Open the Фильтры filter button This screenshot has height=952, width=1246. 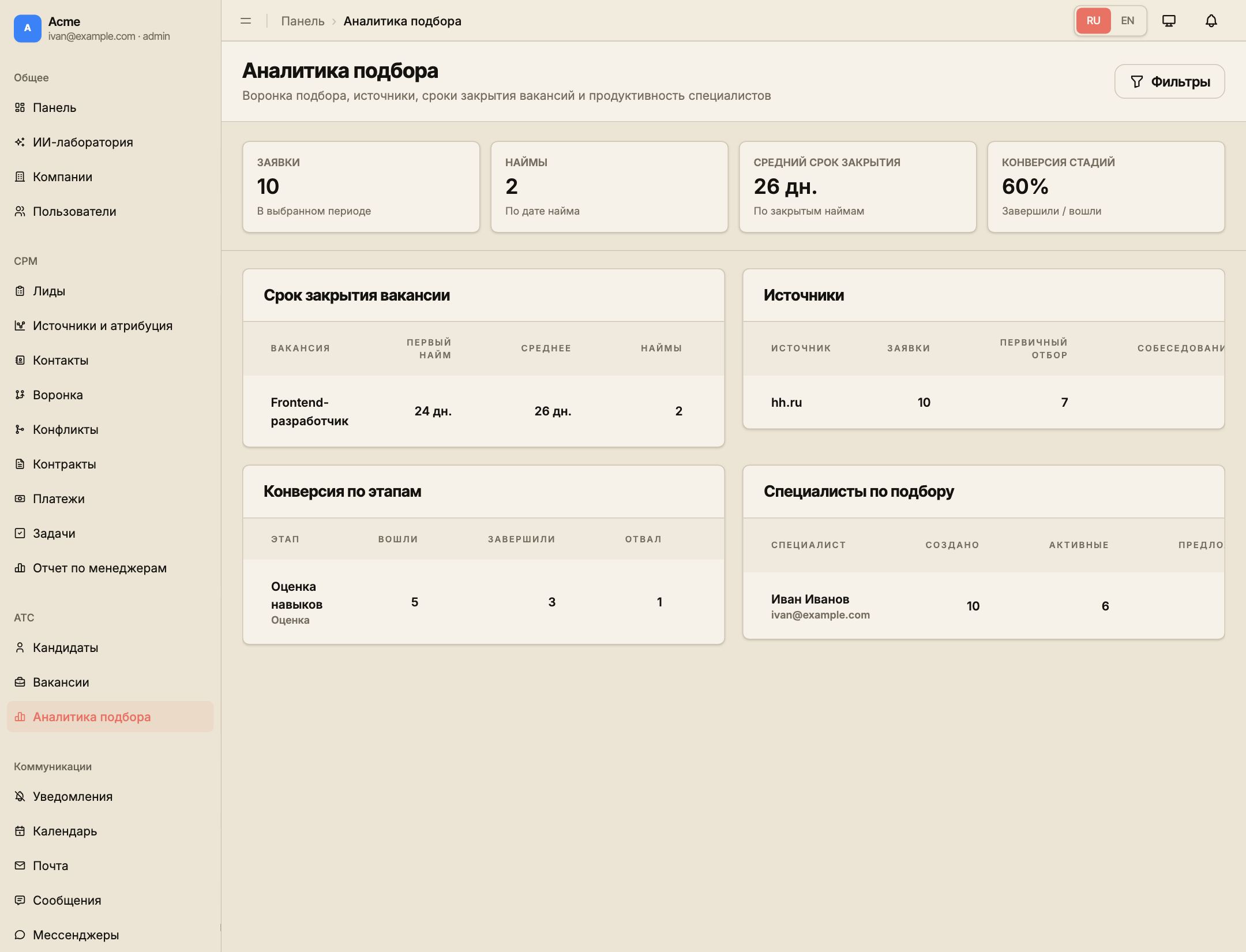coord(1169,81)
